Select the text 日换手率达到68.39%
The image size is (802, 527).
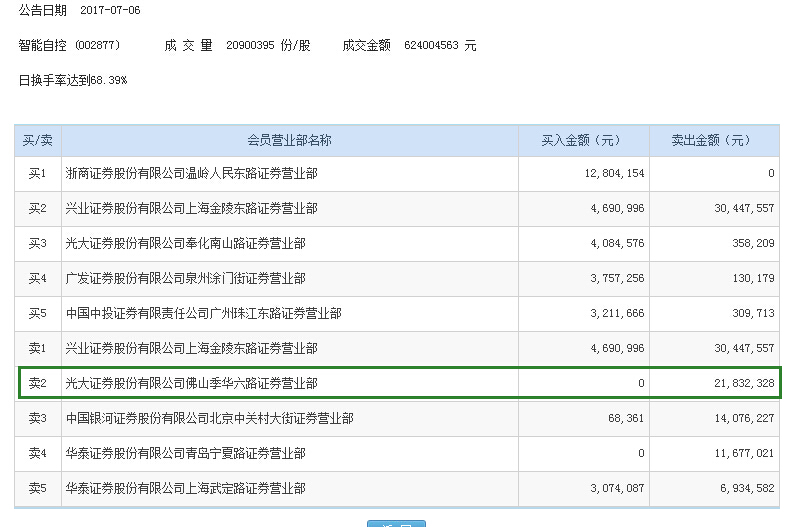tap(73, 80)
